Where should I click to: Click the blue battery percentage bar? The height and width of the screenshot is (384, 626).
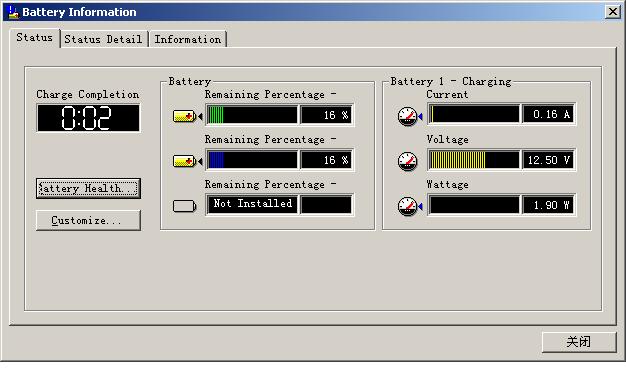pos(252,160)
